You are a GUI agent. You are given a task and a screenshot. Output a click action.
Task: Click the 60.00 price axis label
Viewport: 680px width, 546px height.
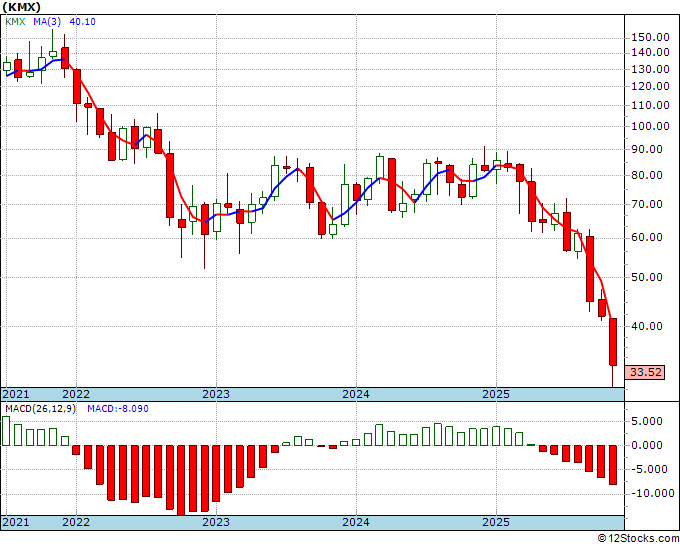click(x=647, y=237)
